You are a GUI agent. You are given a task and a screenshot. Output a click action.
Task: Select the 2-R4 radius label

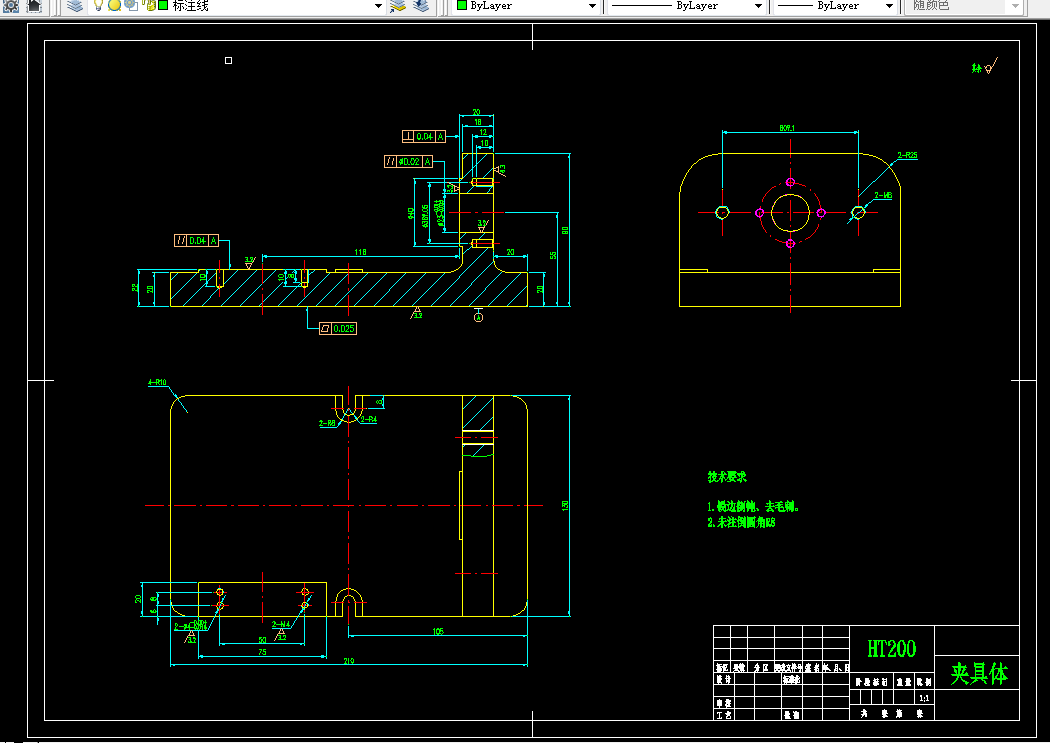coord(369,420)
